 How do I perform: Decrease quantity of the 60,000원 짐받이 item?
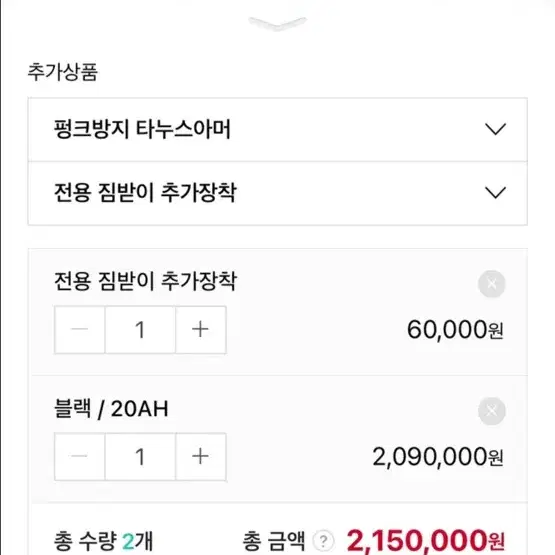[80, 330]
